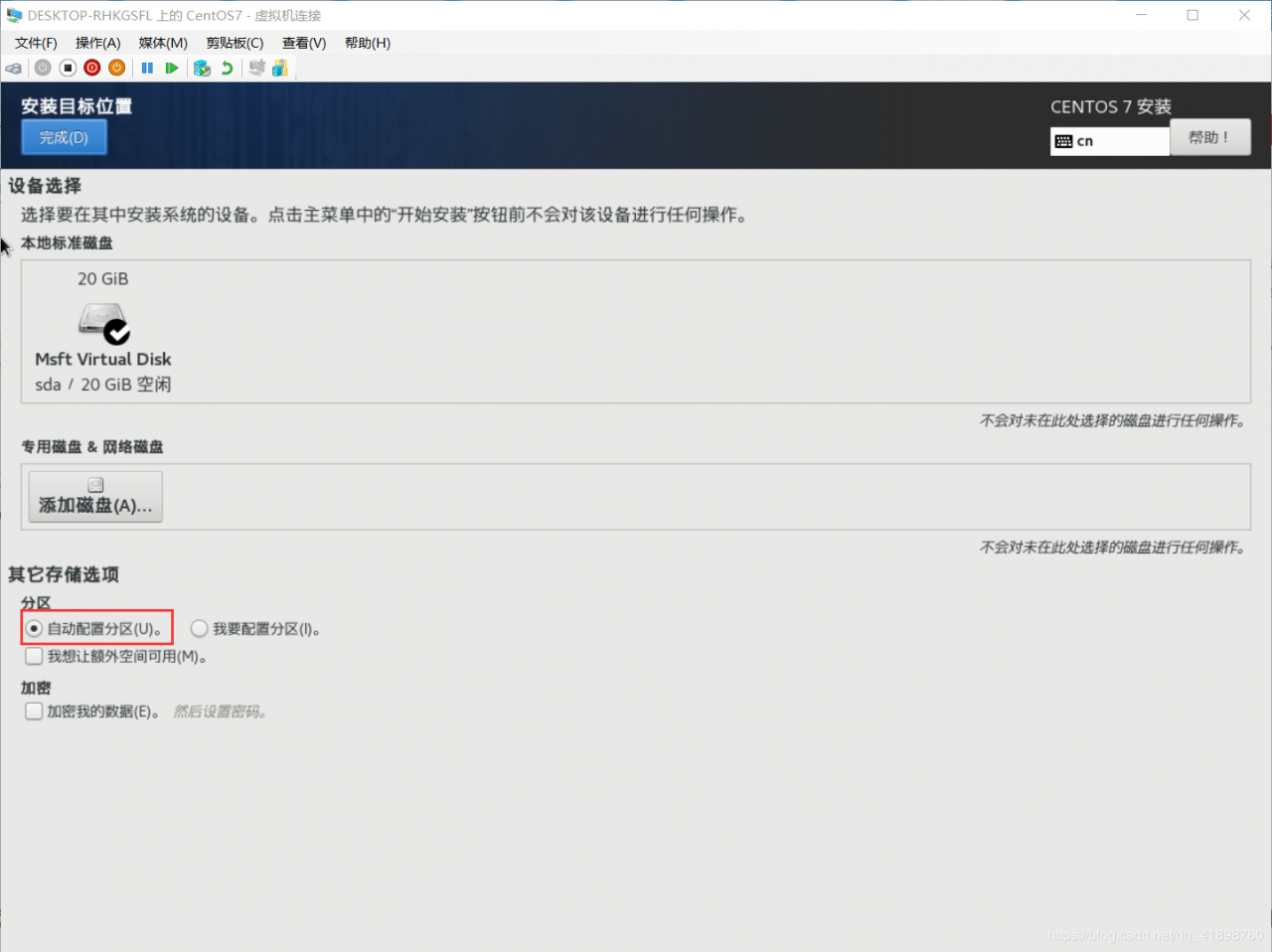Open the 剪贴板(C) menu
The height and width of the screenshot is (952, 1272).
tap(235, 43)
